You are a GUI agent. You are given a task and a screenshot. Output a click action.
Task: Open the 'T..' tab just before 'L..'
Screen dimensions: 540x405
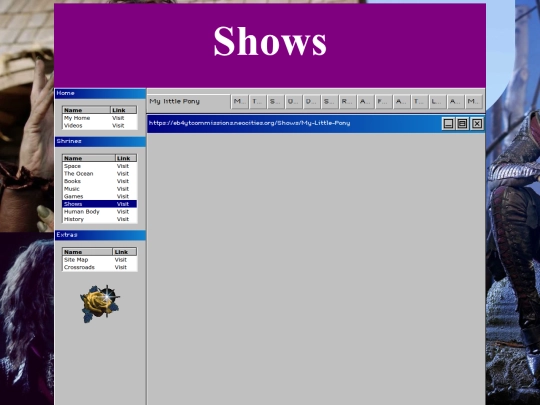[419, 102]
